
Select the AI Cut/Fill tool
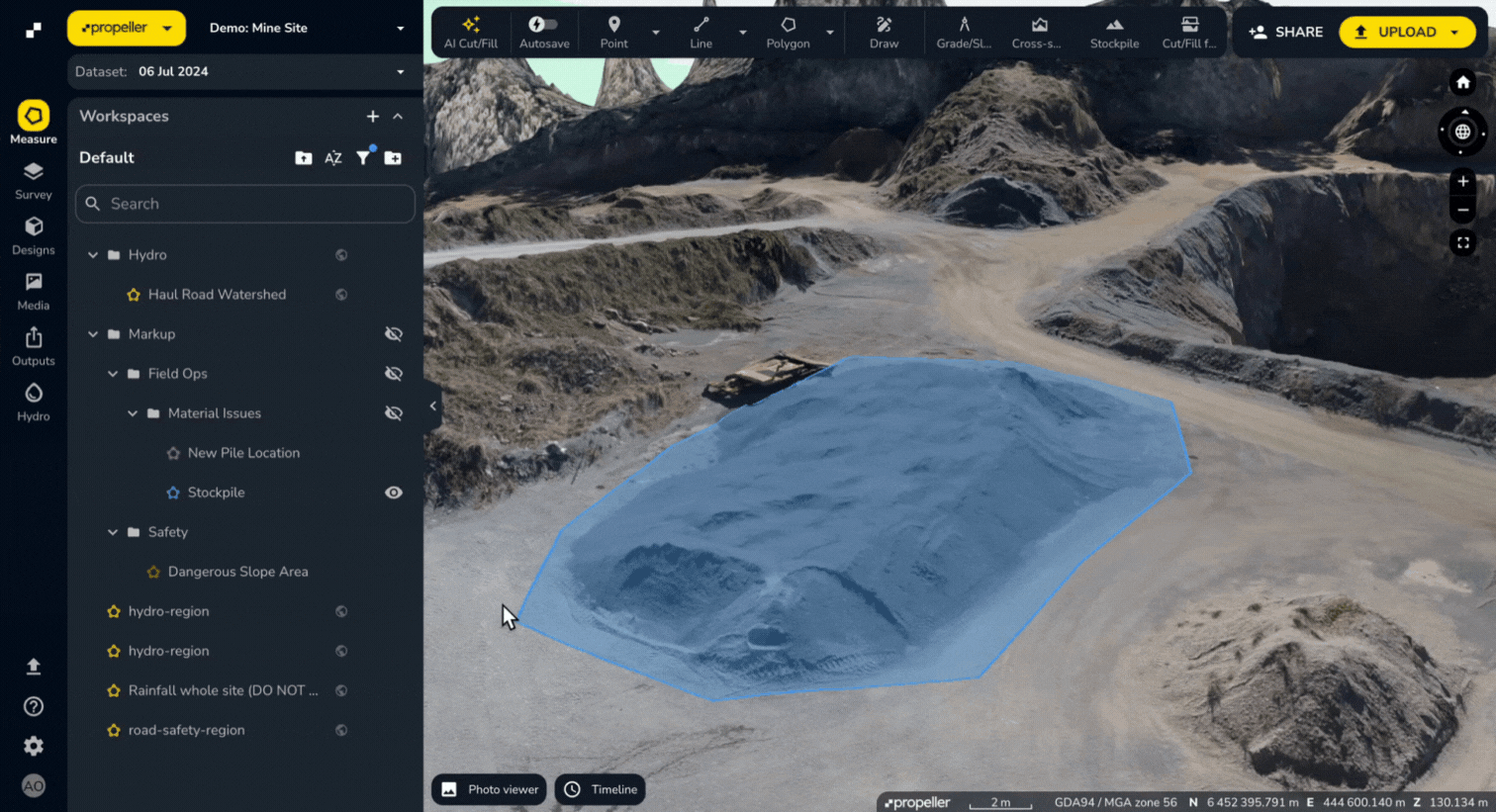click(x=471, y=32)
